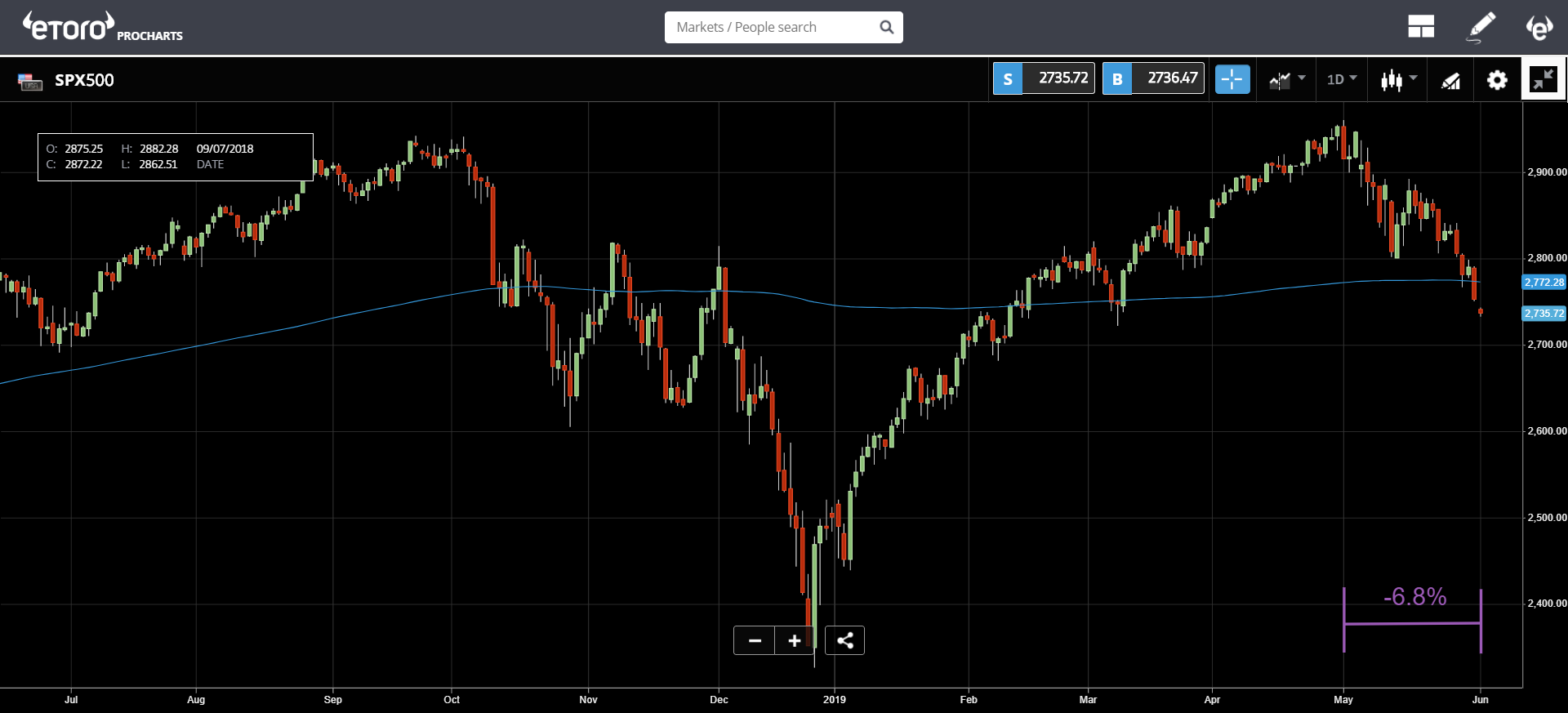
Task: Click inside the Markets / People search field
Action: pyautogui.click(x=772, y=27)
